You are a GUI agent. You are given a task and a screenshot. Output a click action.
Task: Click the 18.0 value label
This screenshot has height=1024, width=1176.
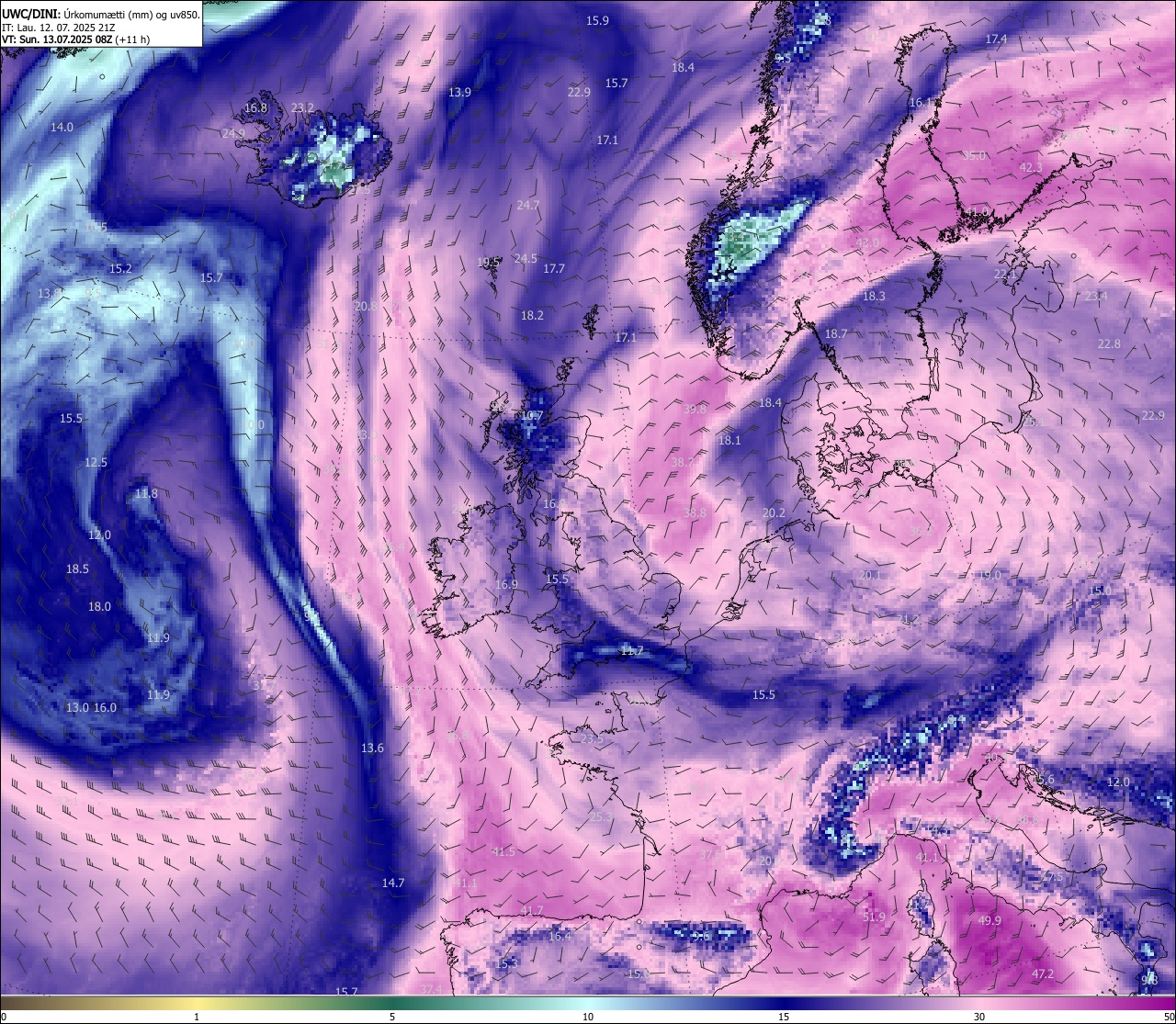point(99,607)
